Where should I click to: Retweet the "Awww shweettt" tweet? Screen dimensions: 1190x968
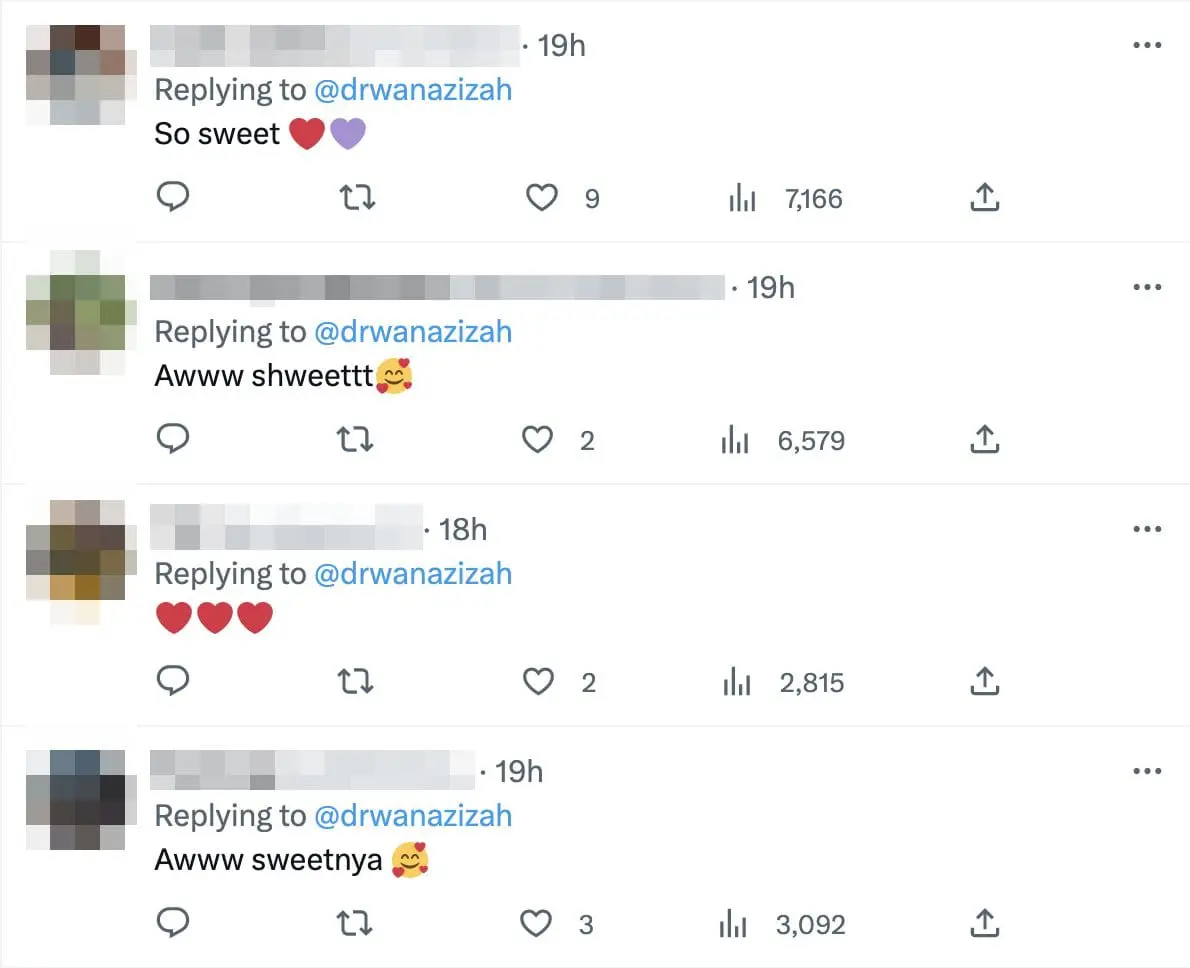tap(355, 440)
